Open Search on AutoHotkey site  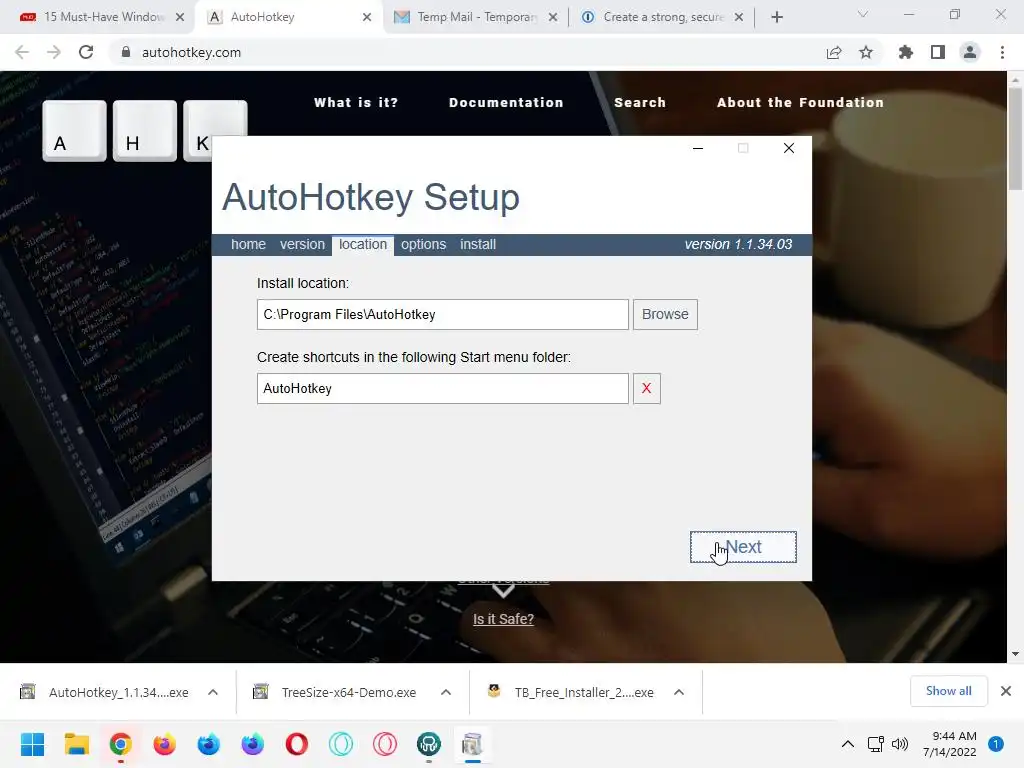point(640,103)
